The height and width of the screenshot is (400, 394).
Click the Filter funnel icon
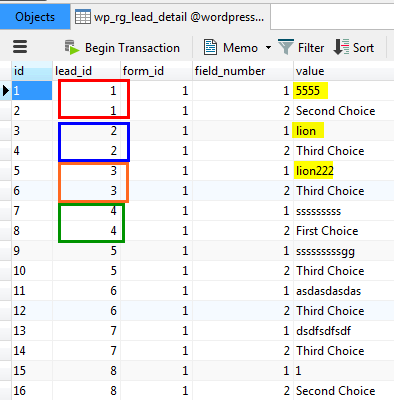pyautogui.click(x=286, y=47)
